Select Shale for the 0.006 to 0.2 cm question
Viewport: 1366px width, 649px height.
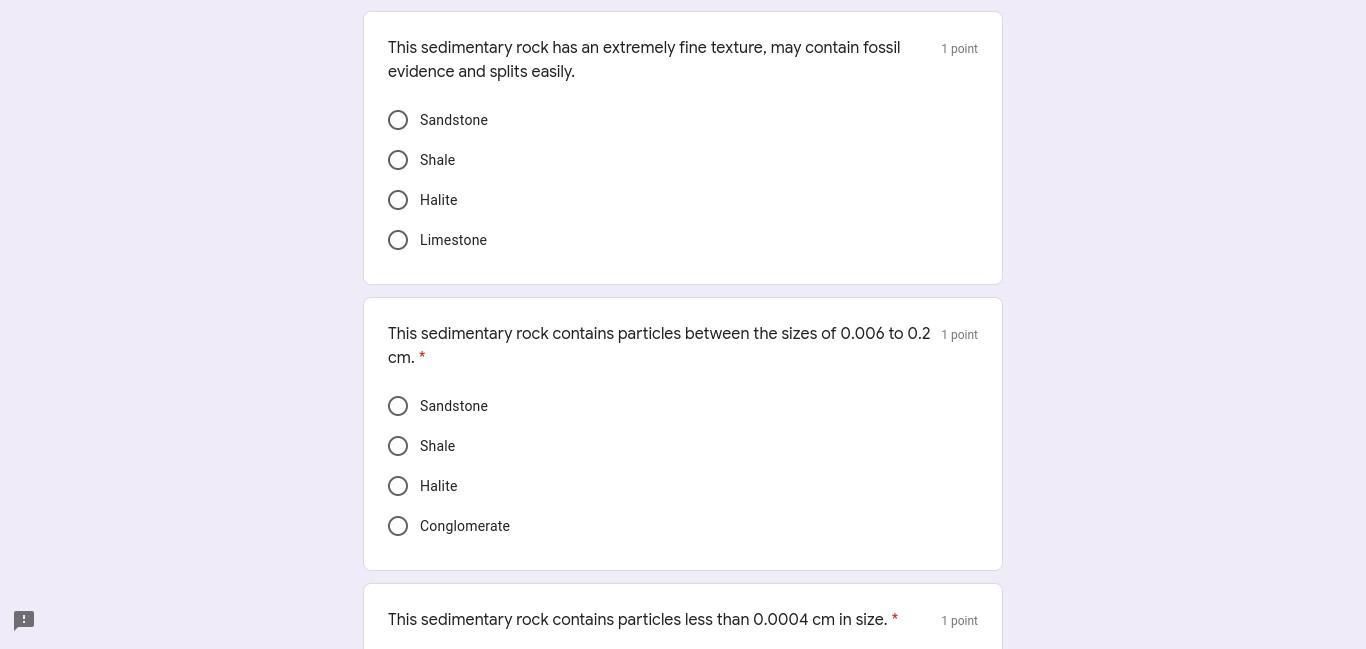tap(398, 446)
